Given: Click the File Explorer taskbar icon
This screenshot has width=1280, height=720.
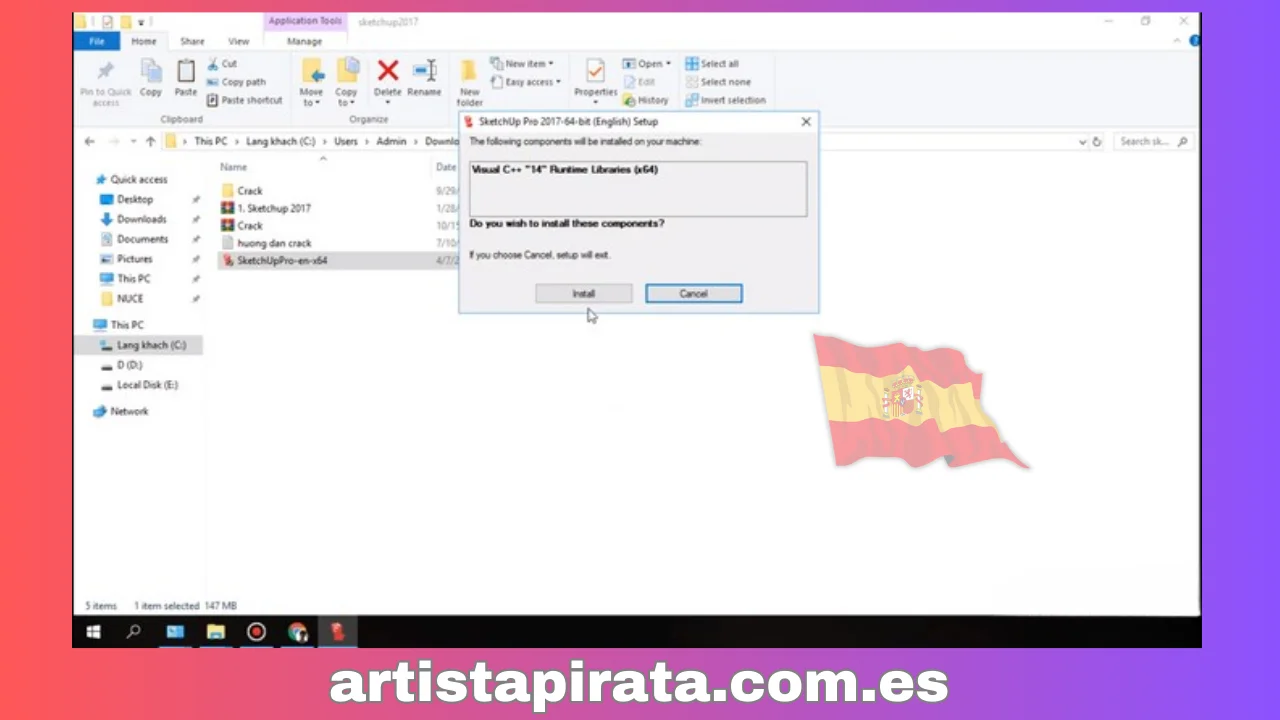Looking at the screenshot, I should click(x=215, y=632).
